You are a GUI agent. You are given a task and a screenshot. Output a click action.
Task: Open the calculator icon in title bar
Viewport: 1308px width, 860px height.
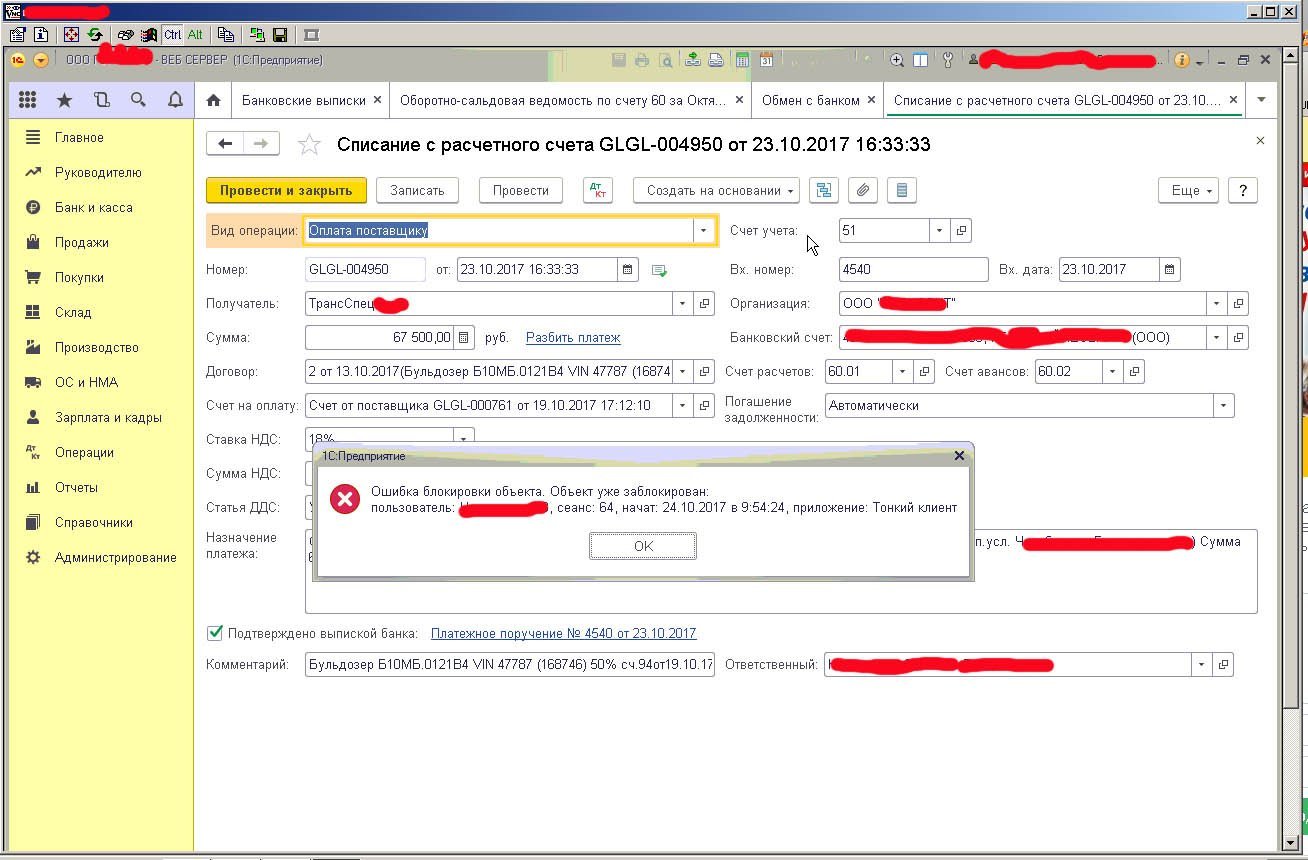[742, 60]
